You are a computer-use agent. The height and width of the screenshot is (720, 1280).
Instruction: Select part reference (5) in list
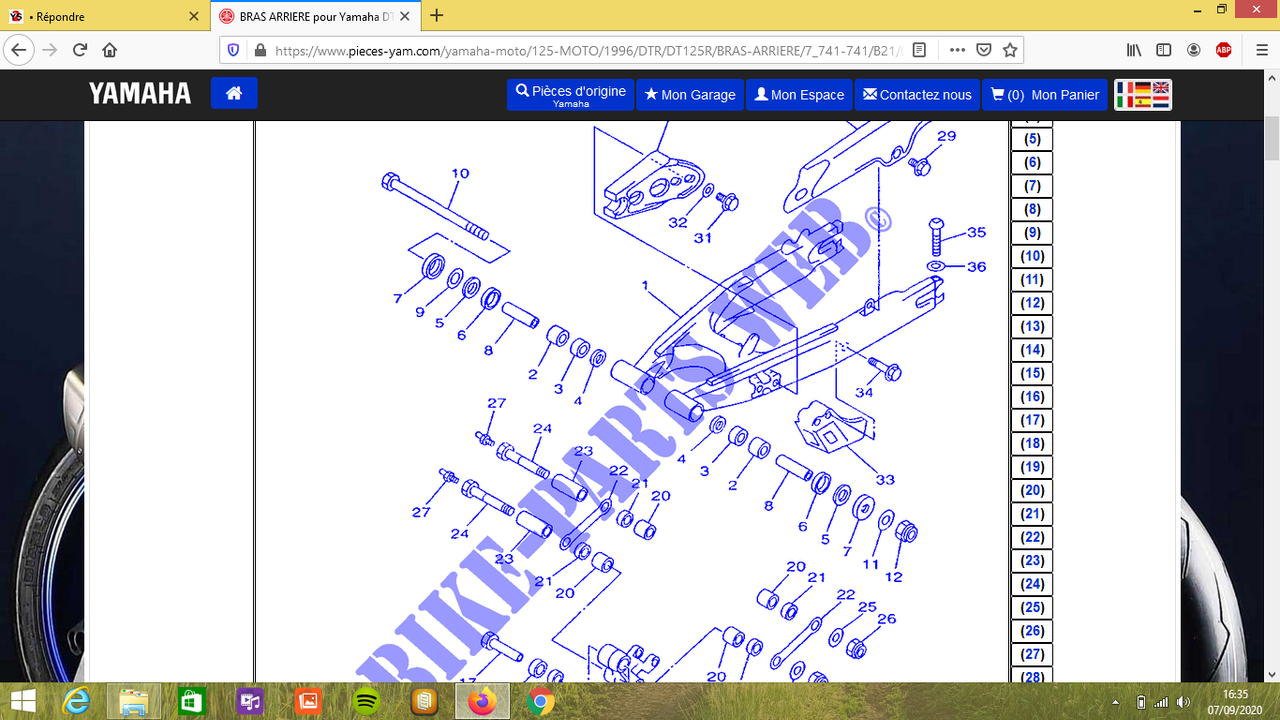(1032, 139)
